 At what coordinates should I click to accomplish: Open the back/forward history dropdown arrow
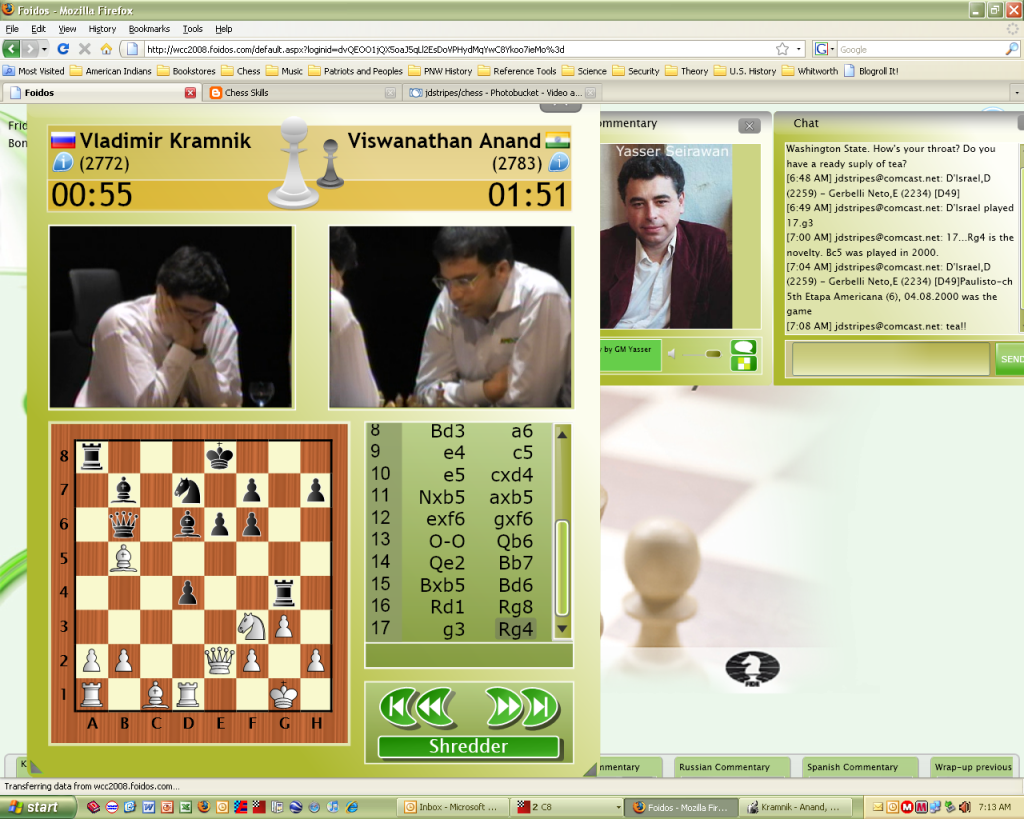point(44,49)
